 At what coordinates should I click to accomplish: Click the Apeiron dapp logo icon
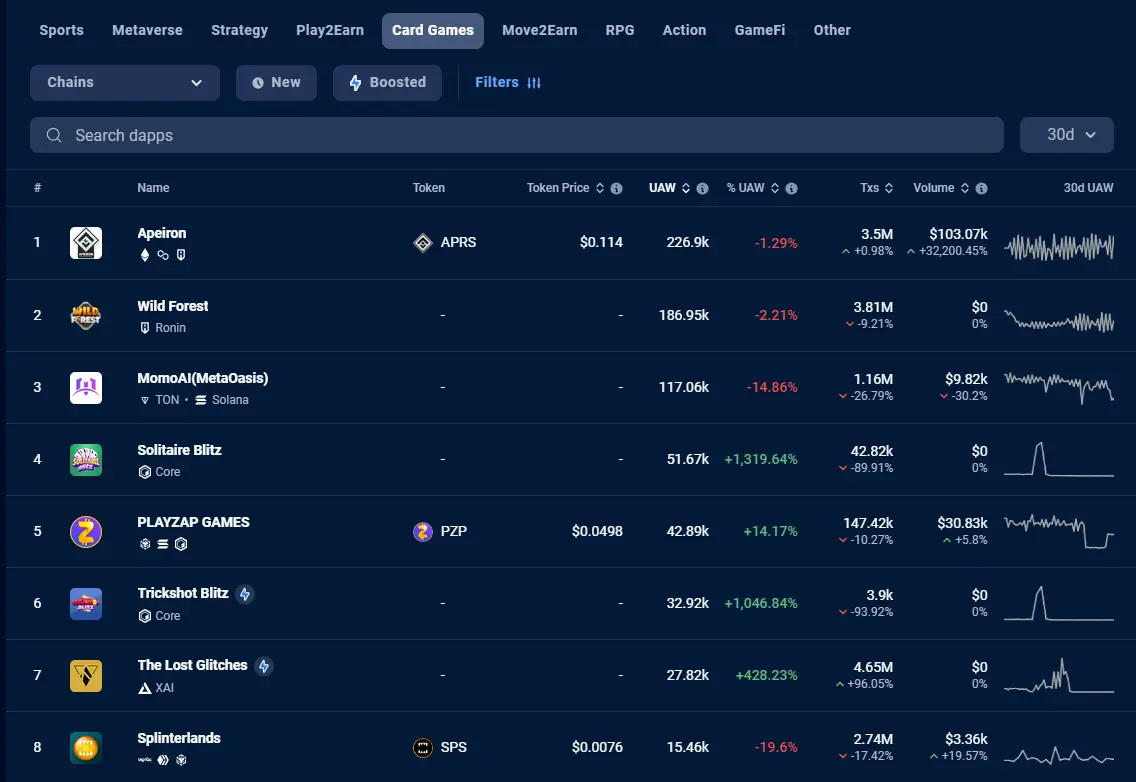85,243
